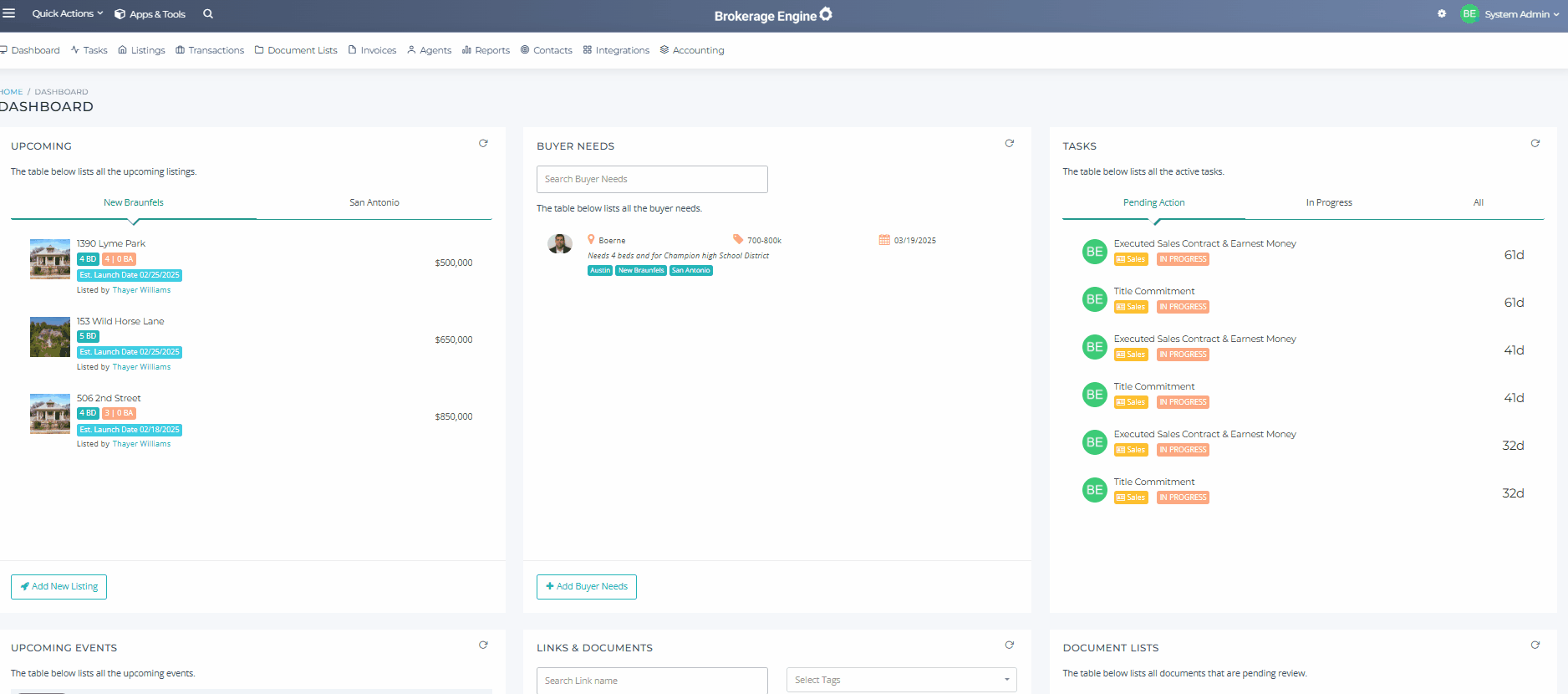Screen dimensions: 1568x694
Task: Click the HOME breadcrumb link
Action: point(12,92)
